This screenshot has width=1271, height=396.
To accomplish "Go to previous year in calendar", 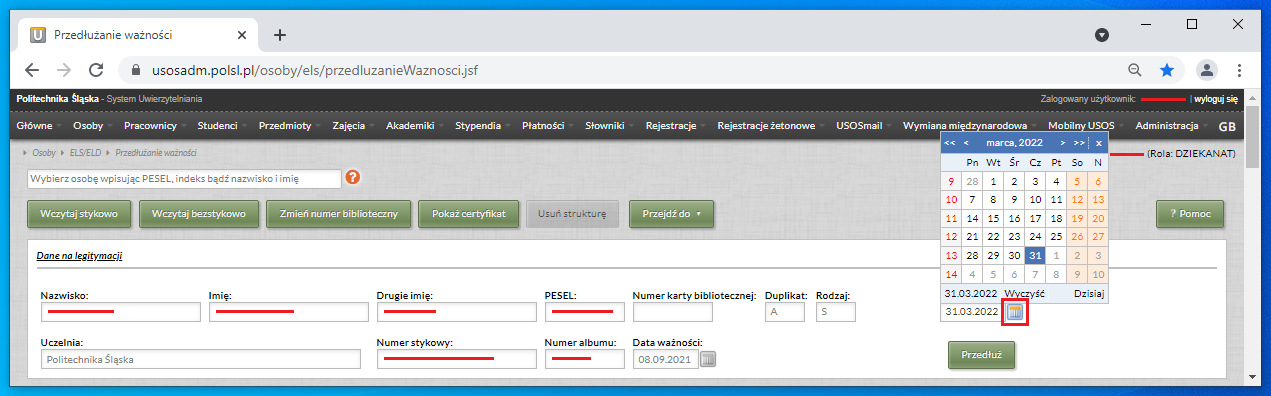I will click(x=950, y=143).
